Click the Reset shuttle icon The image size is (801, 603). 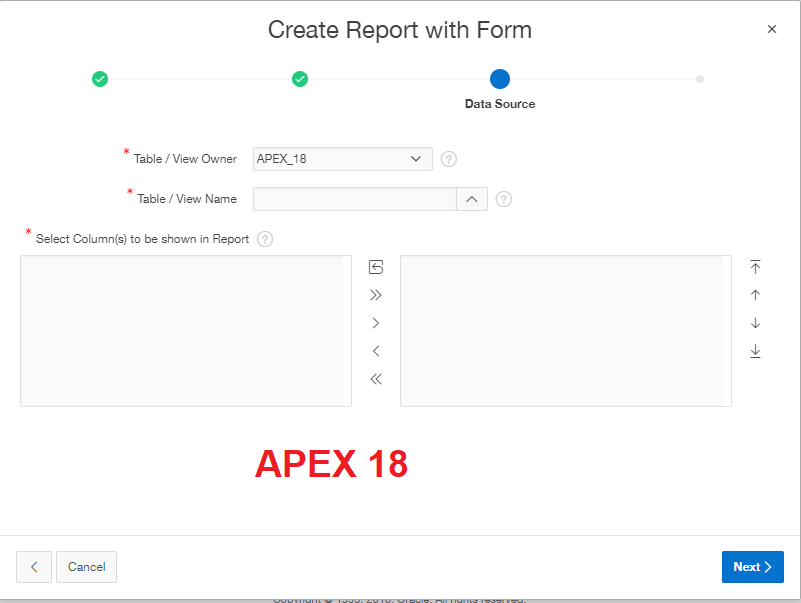tap(376, 267)
